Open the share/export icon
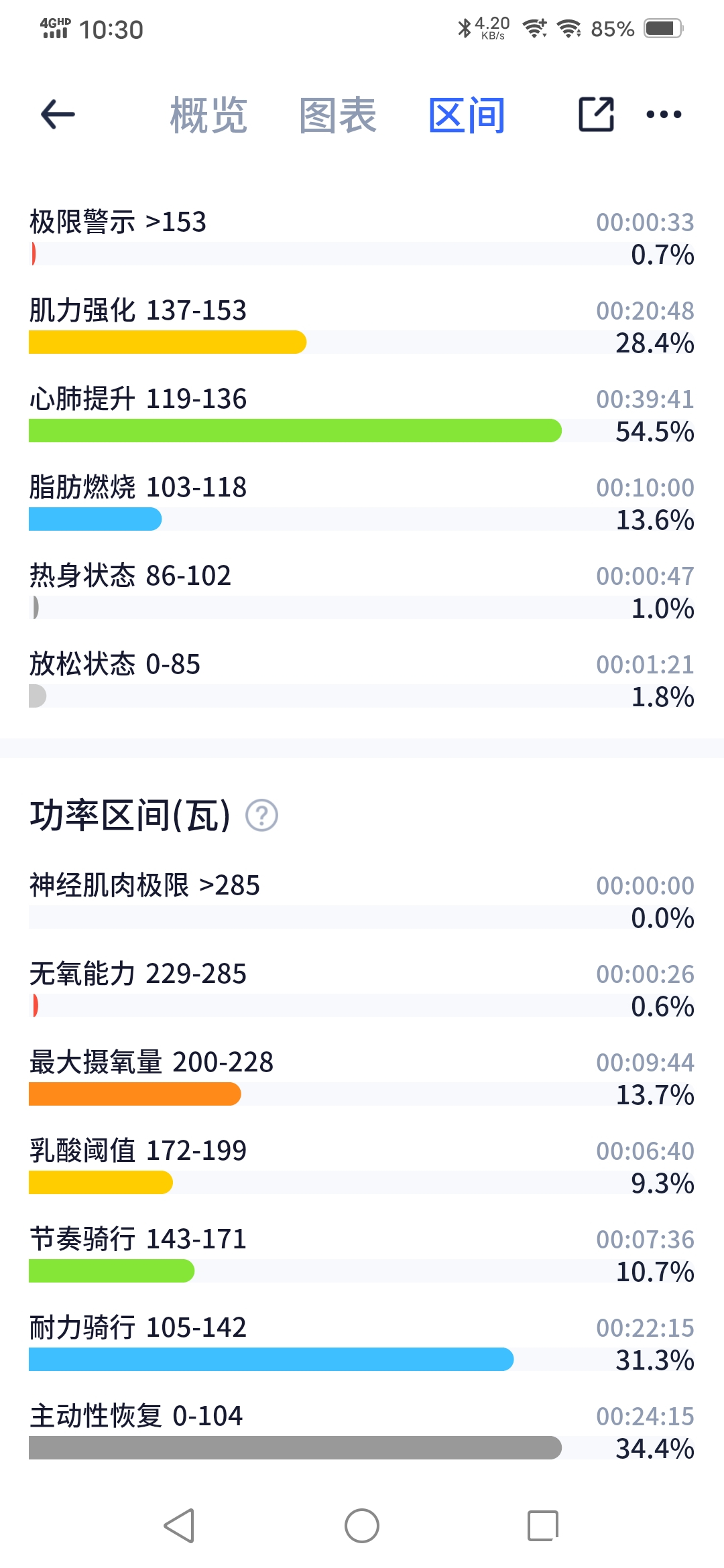This screenshot has height=1568, width=724. tap(596, 114)
